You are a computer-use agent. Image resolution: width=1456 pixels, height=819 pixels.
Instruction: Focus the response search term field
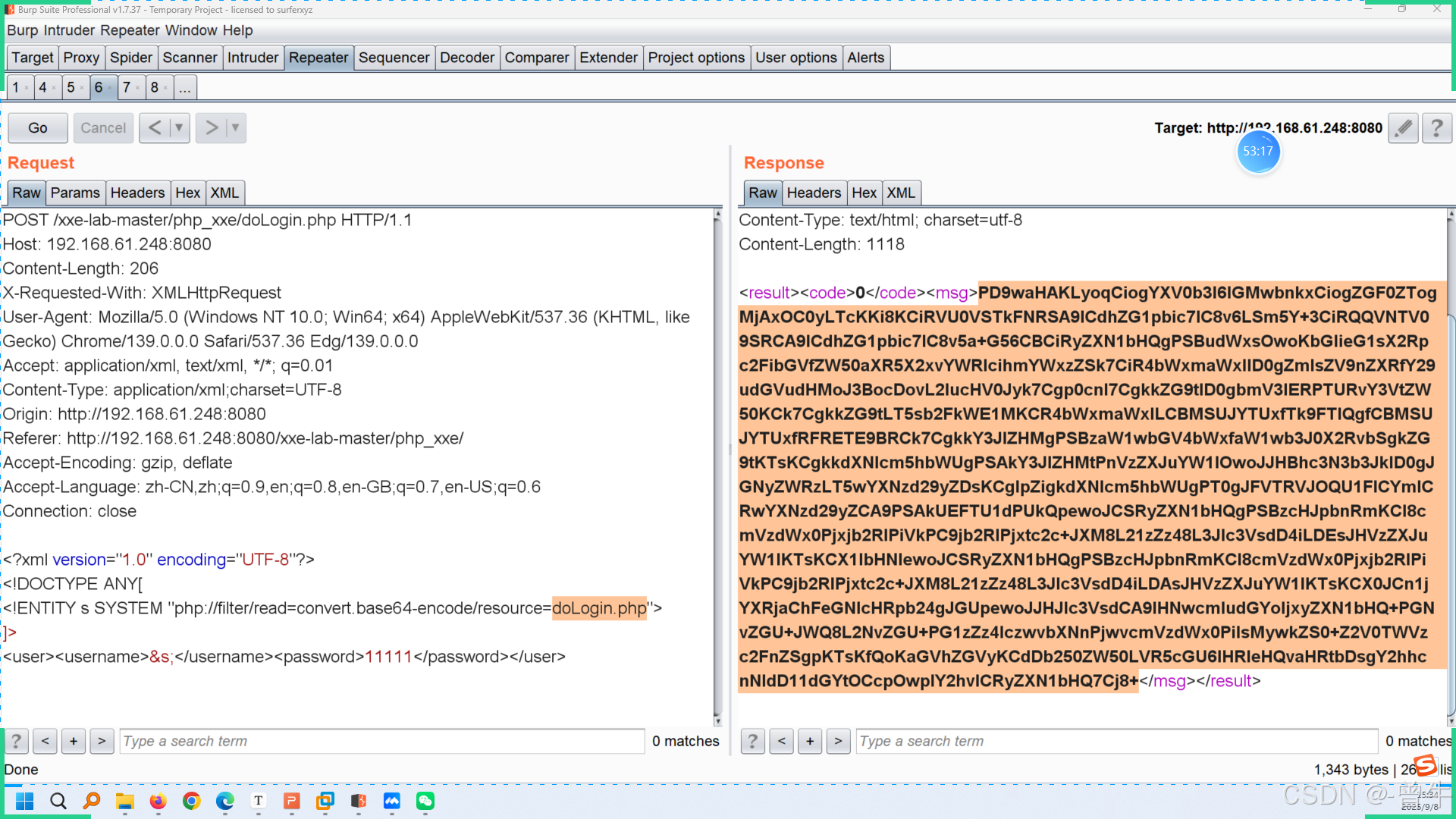click(x=1115, y=741)
